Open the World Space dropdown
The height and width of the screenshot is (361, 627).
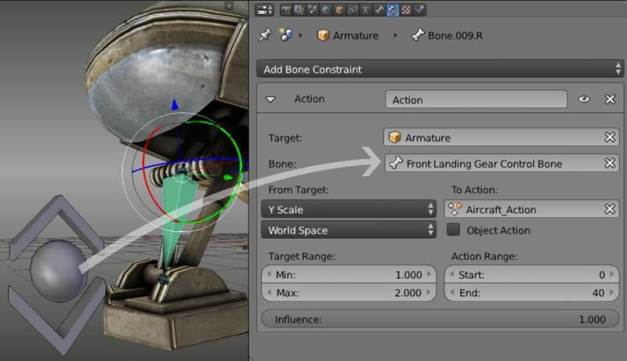348,230
